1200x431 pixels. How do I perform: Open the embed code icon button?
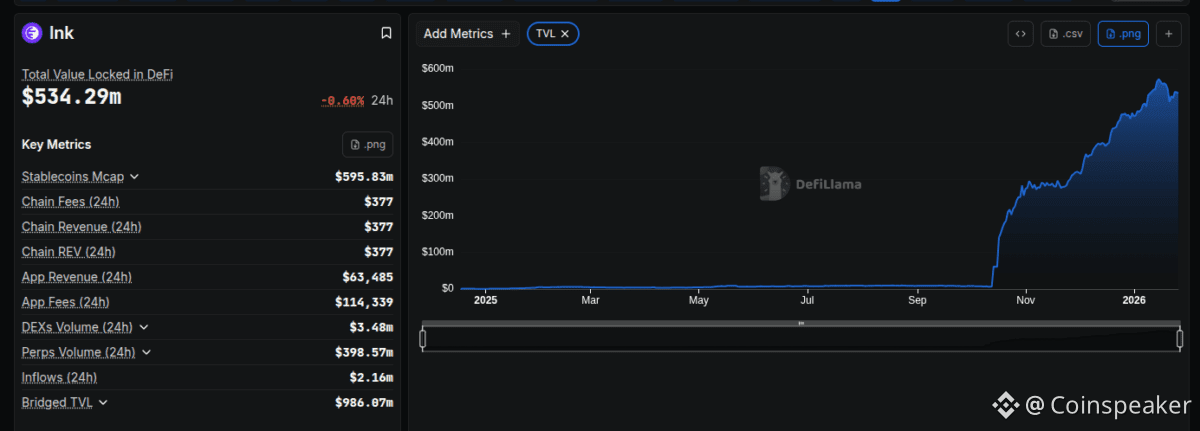[1020, 34]
